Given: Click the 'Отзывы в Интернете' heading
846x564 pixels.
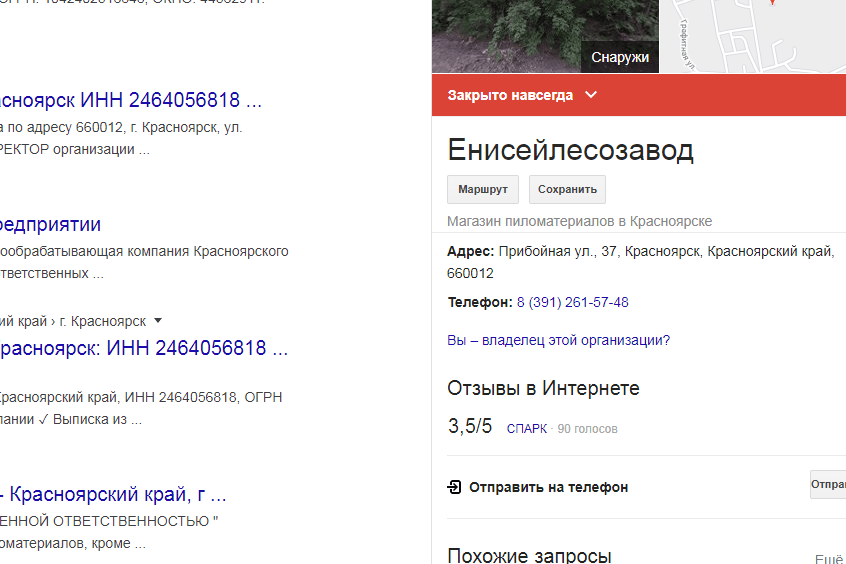Looking at the screenshot, I should pos(543,388).
